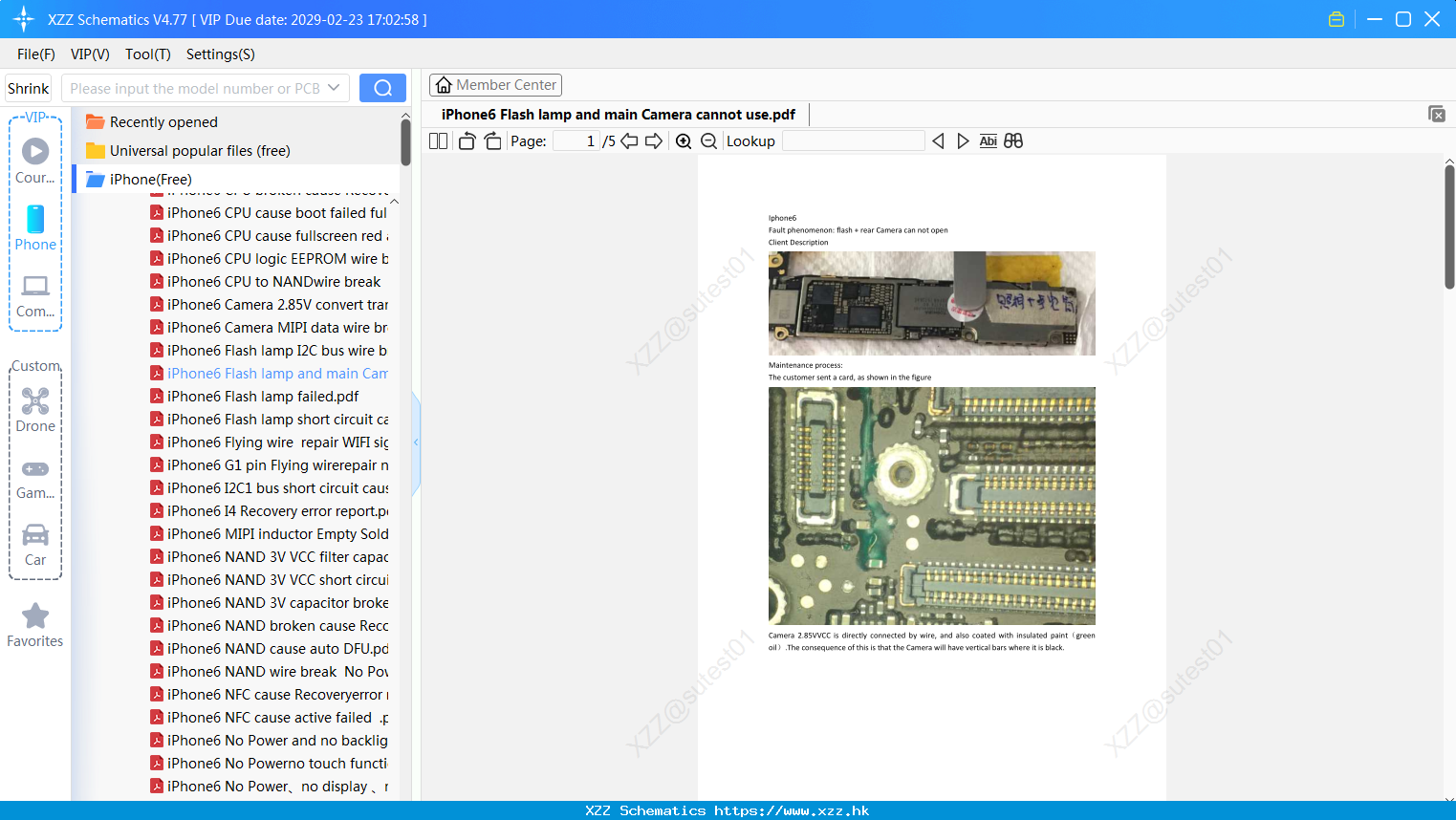
Task: Open iPhone6 MIPI inductor Empty Sold file
Action: pyautogui.click(x=269, y=534)
